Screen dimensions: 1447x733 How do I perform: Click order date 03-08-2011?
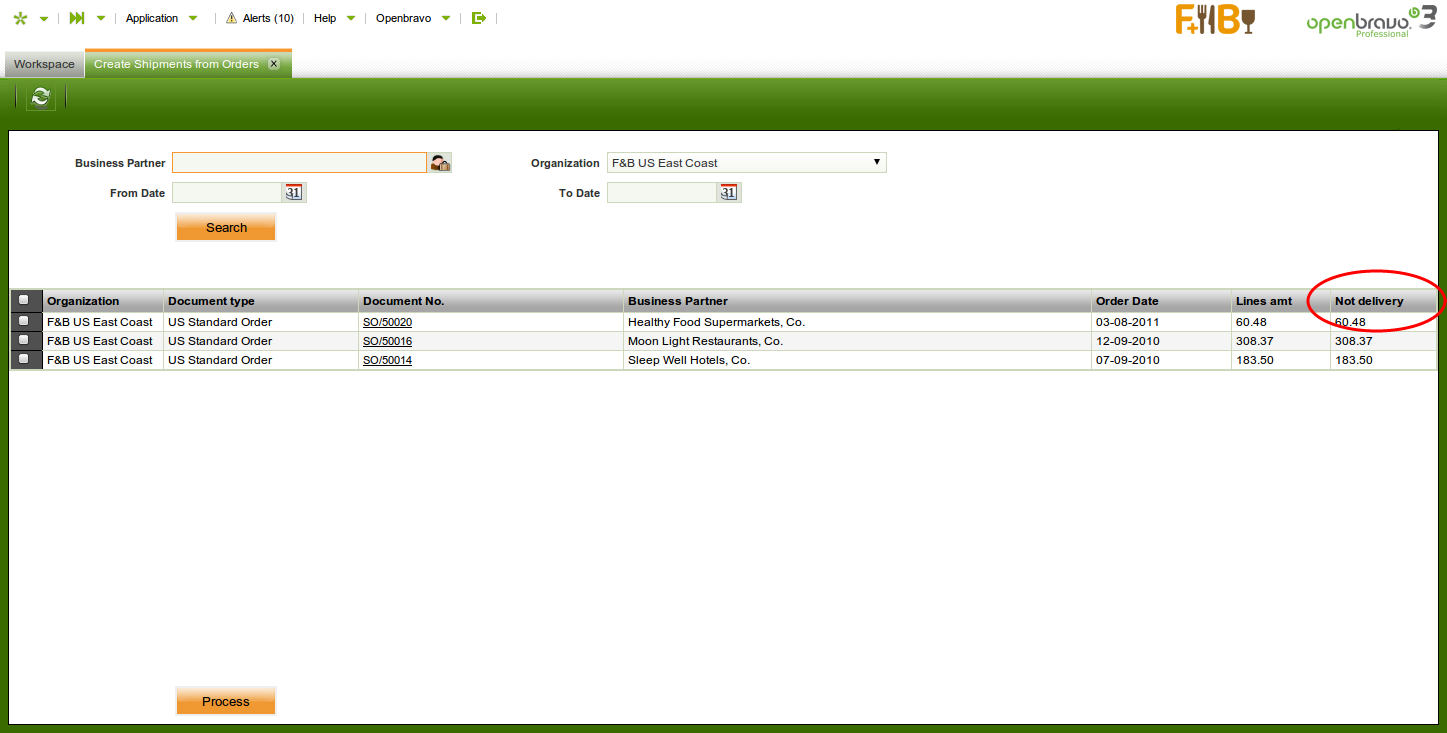[1128, 322]
